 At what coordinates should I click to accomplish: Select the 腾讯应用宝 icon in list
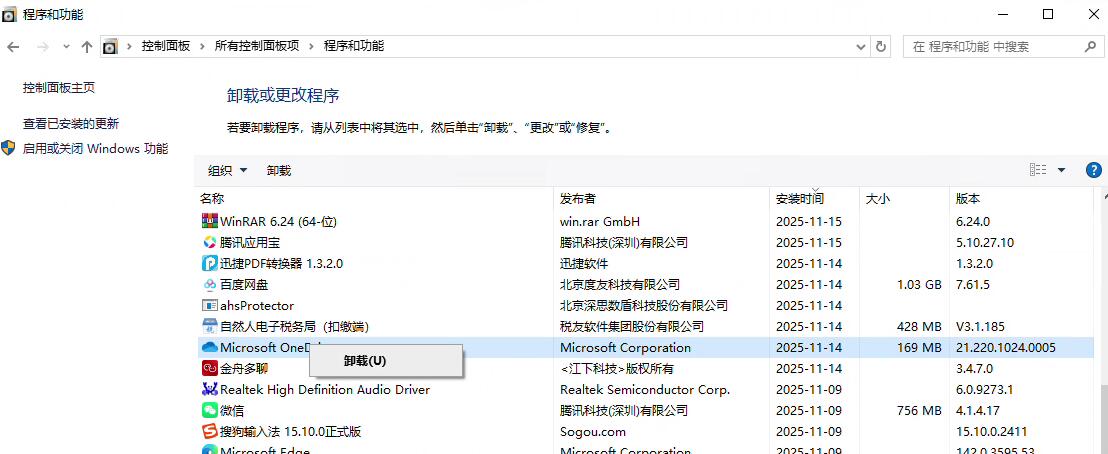coord(210,242)
